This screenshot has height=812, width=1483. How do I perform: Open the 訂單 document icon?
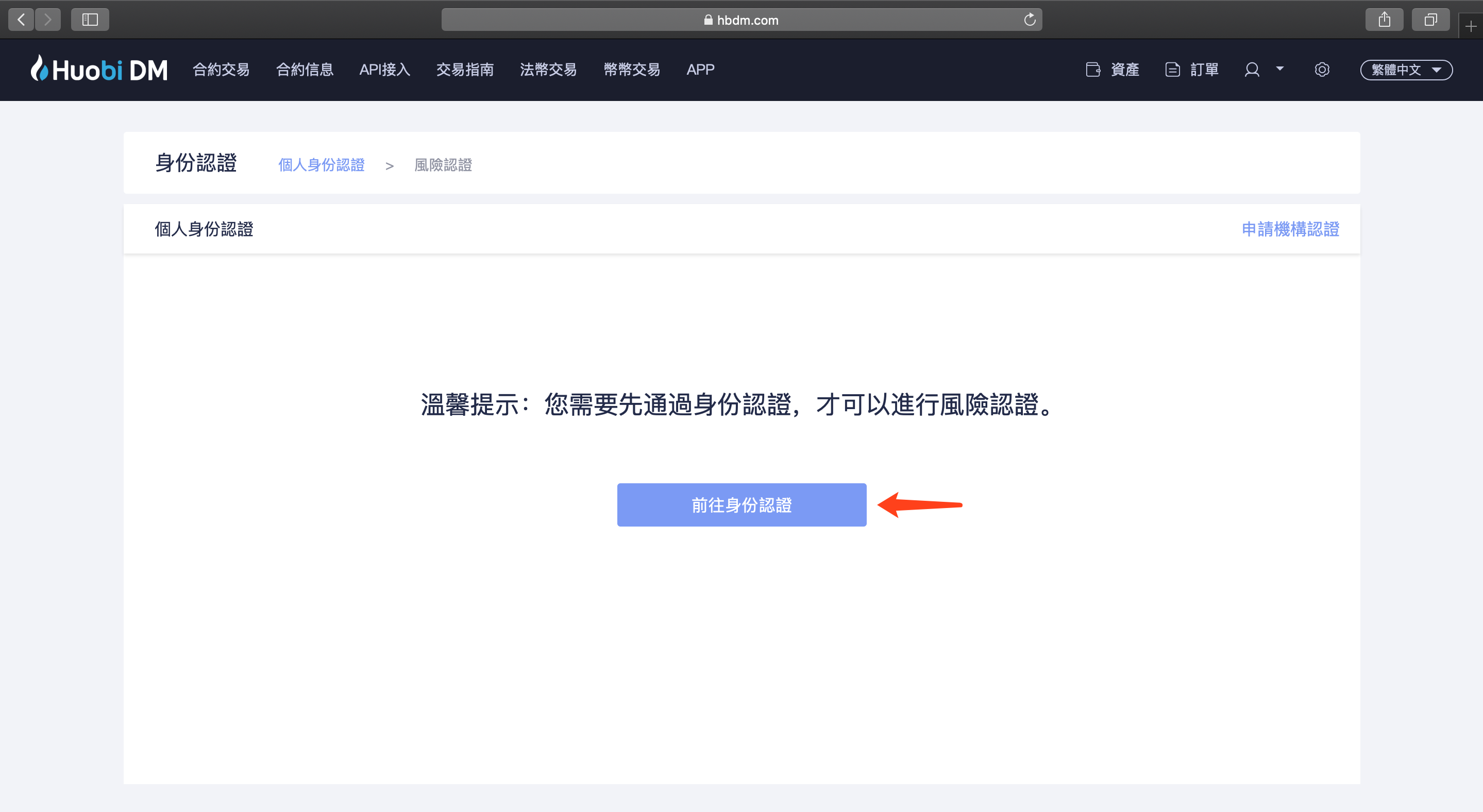click(1172, 70)
